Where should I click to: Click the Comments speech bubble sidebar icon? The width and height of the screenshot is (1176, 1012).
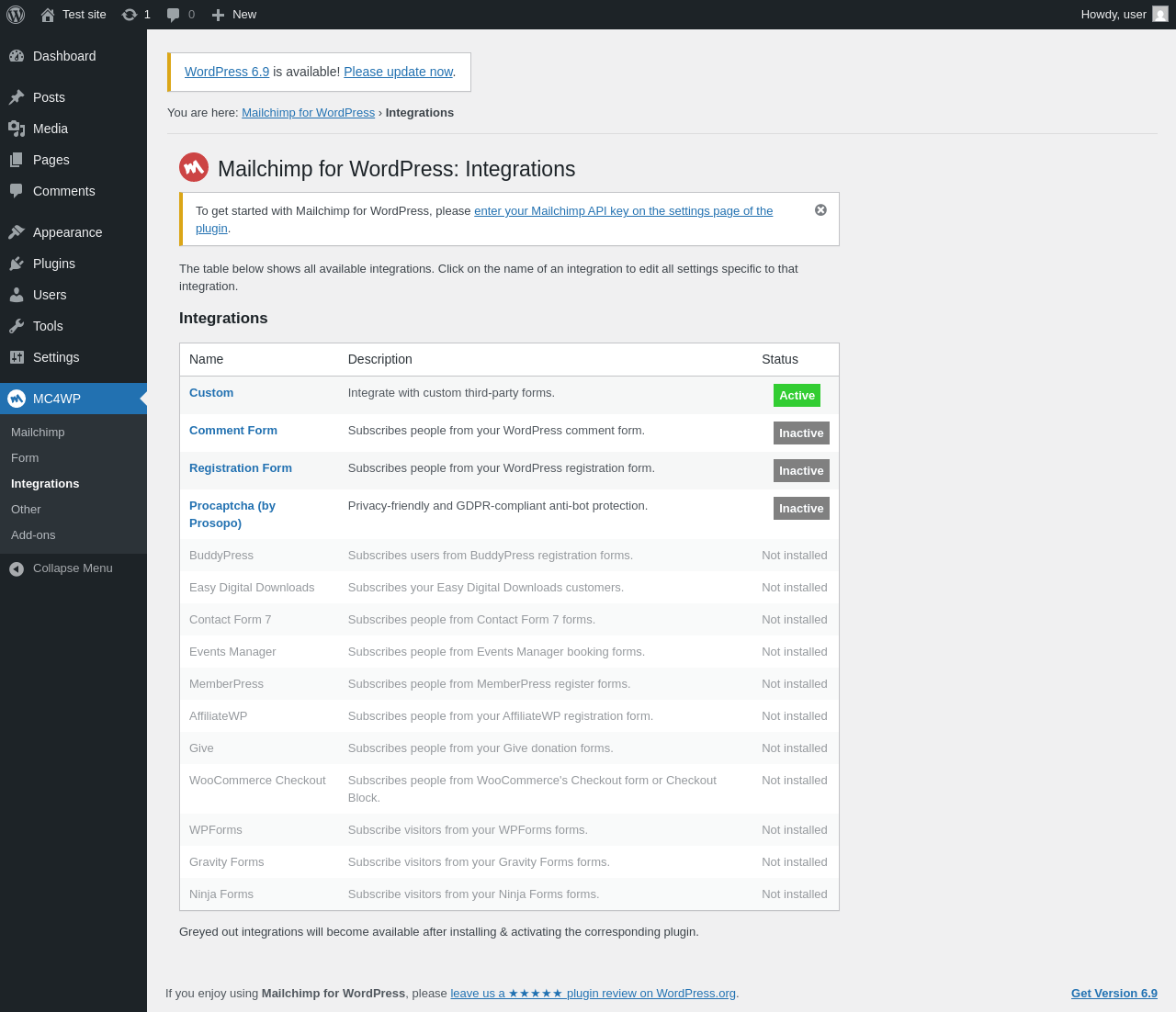click(17, 191)
